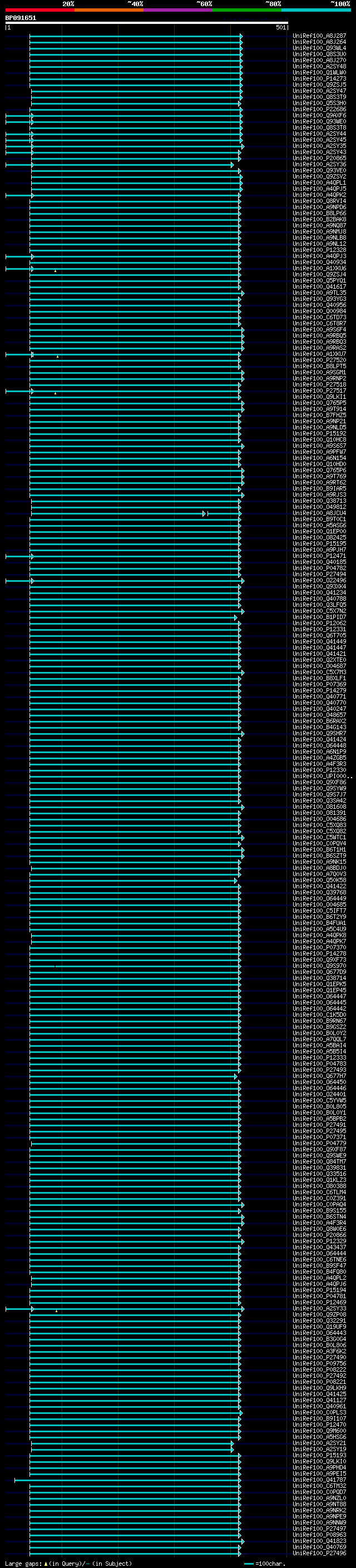Viewport: 356px width, 1568px height.
Task: Select hit UniRef100_A2SY47
Action: coord(319,91)
